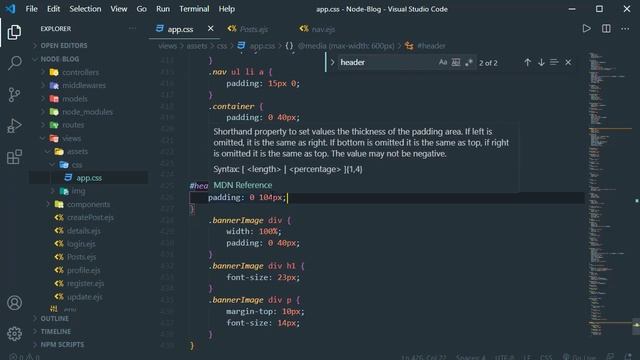Open the File menu

click(31, 9)
